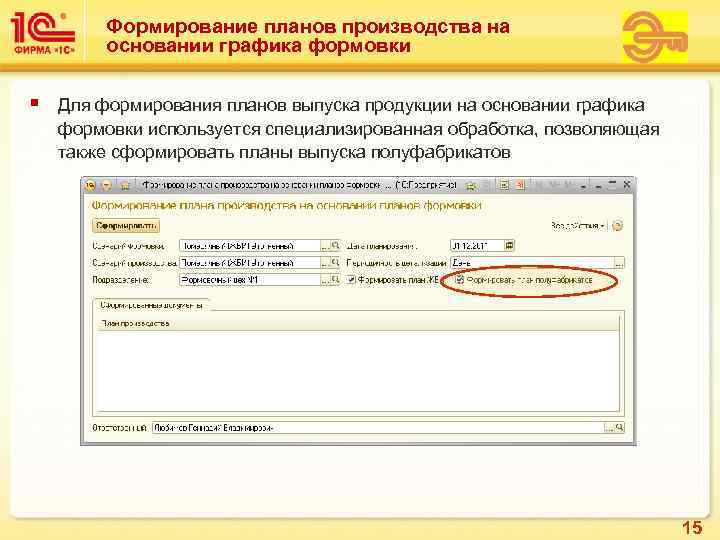Open the calculator icon in the title bar
Screen dimensions: 720x540
tap(504, 186)
